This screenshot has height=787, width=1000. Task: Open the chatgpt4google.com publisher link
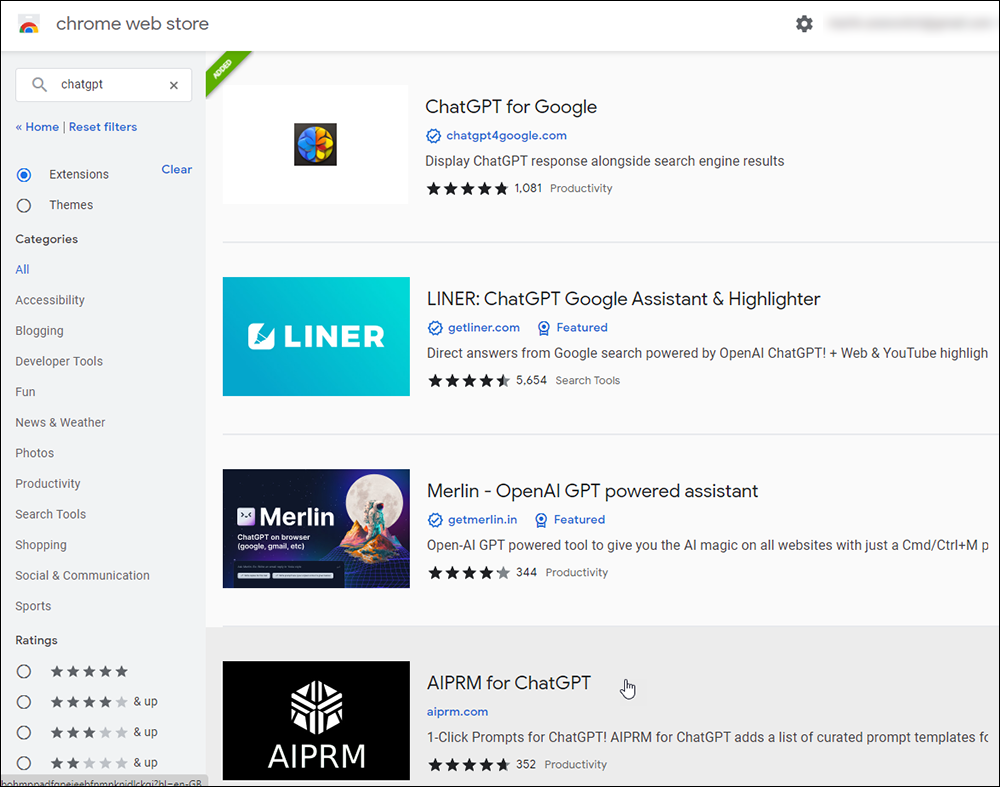pyautogui.click(x=506, y=135)
